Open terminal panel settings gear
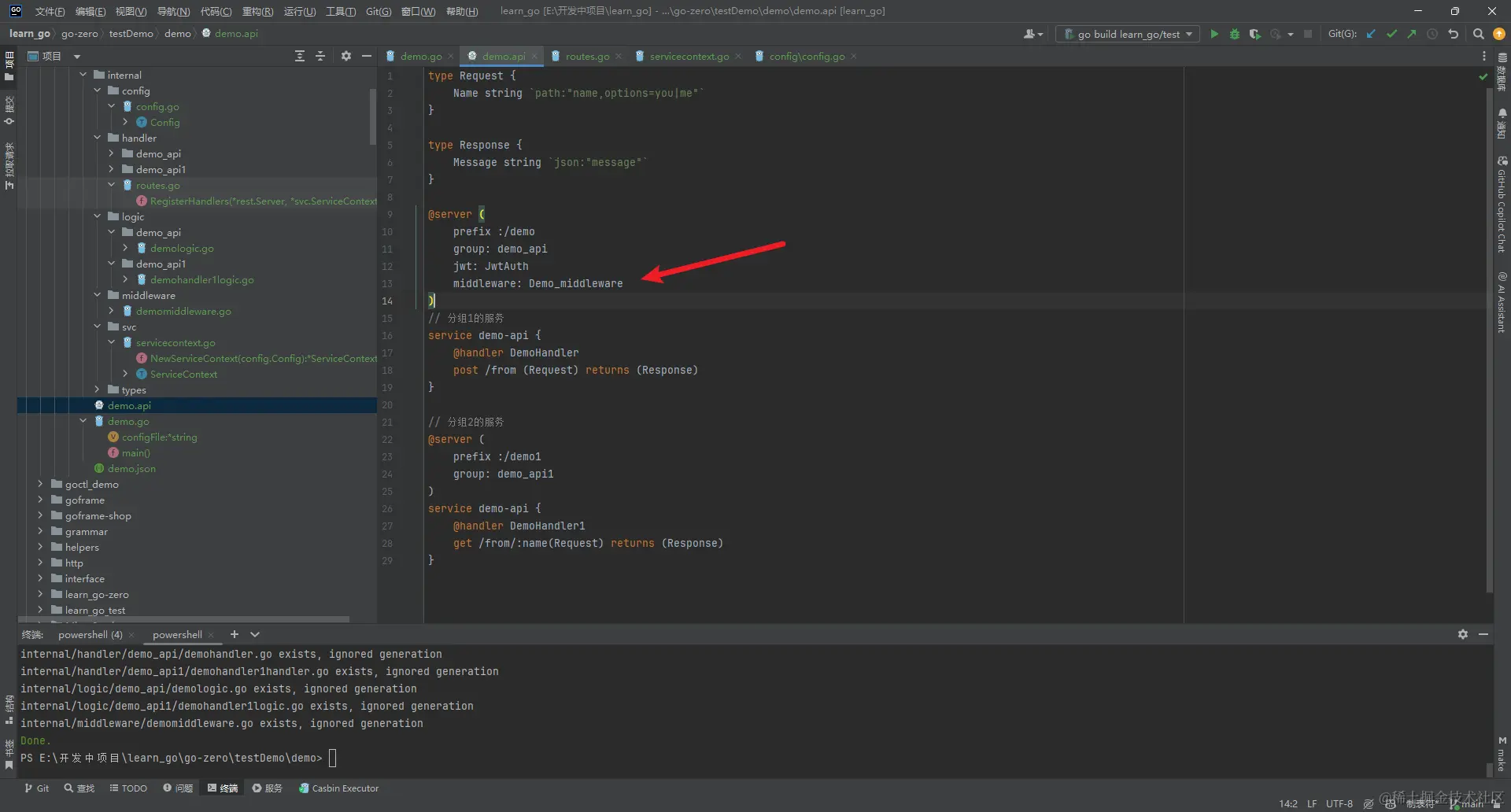 (x=1462, y=634)
